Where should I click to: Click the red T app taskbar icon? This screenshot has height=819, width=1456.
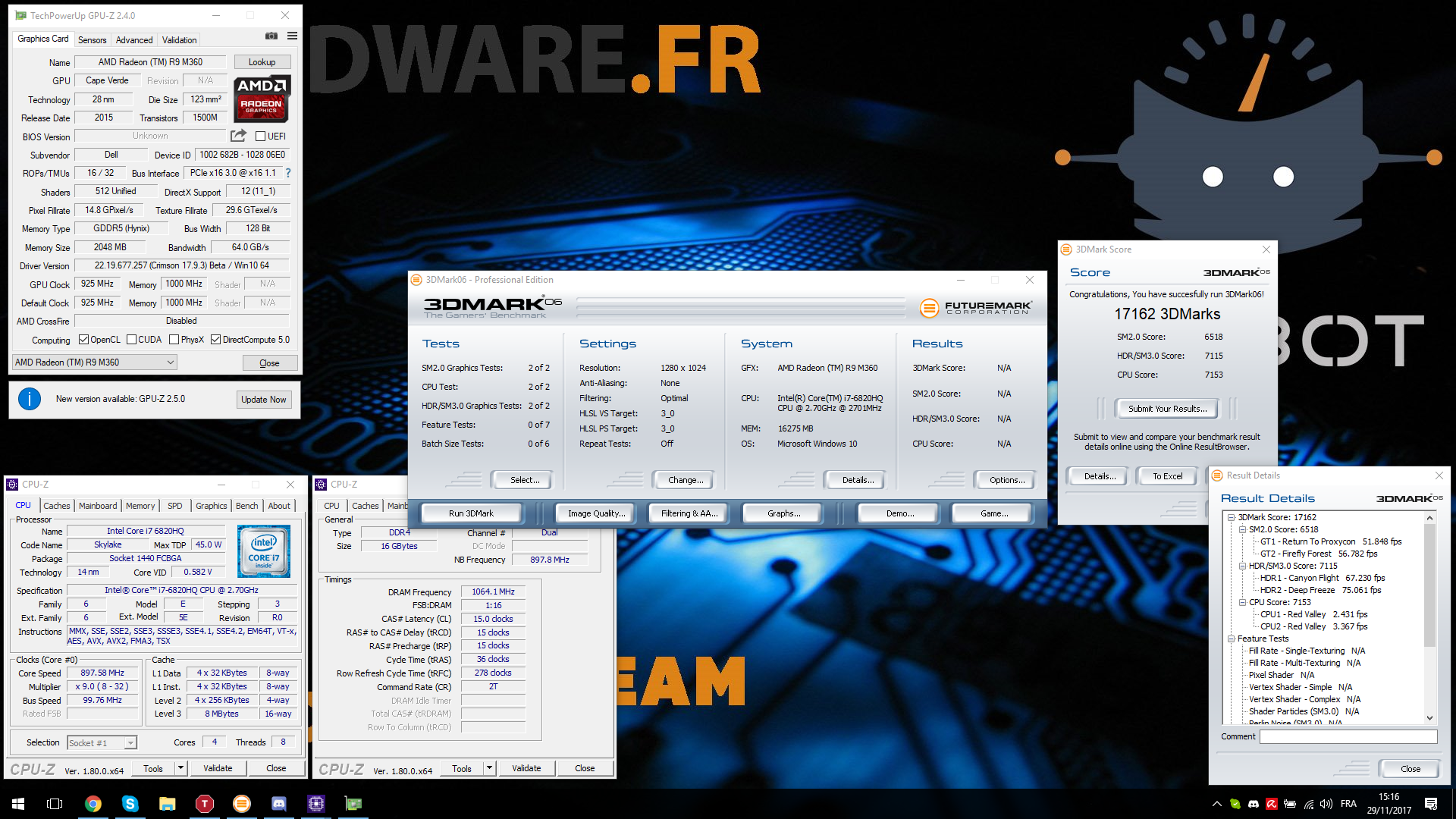[x=204, y=804]
